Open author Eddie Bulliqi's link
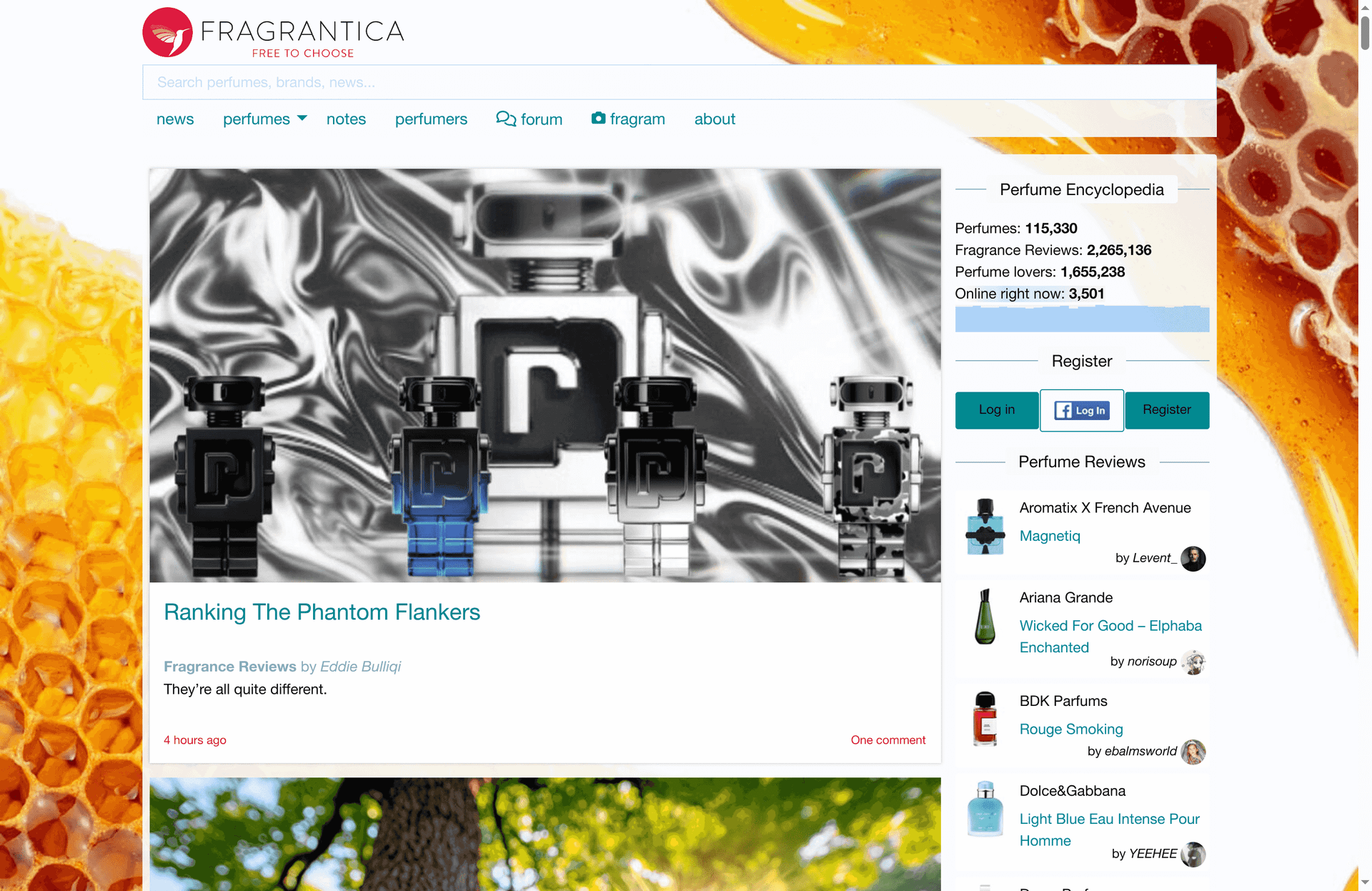 pyautogui.click(x=360, y=667)
